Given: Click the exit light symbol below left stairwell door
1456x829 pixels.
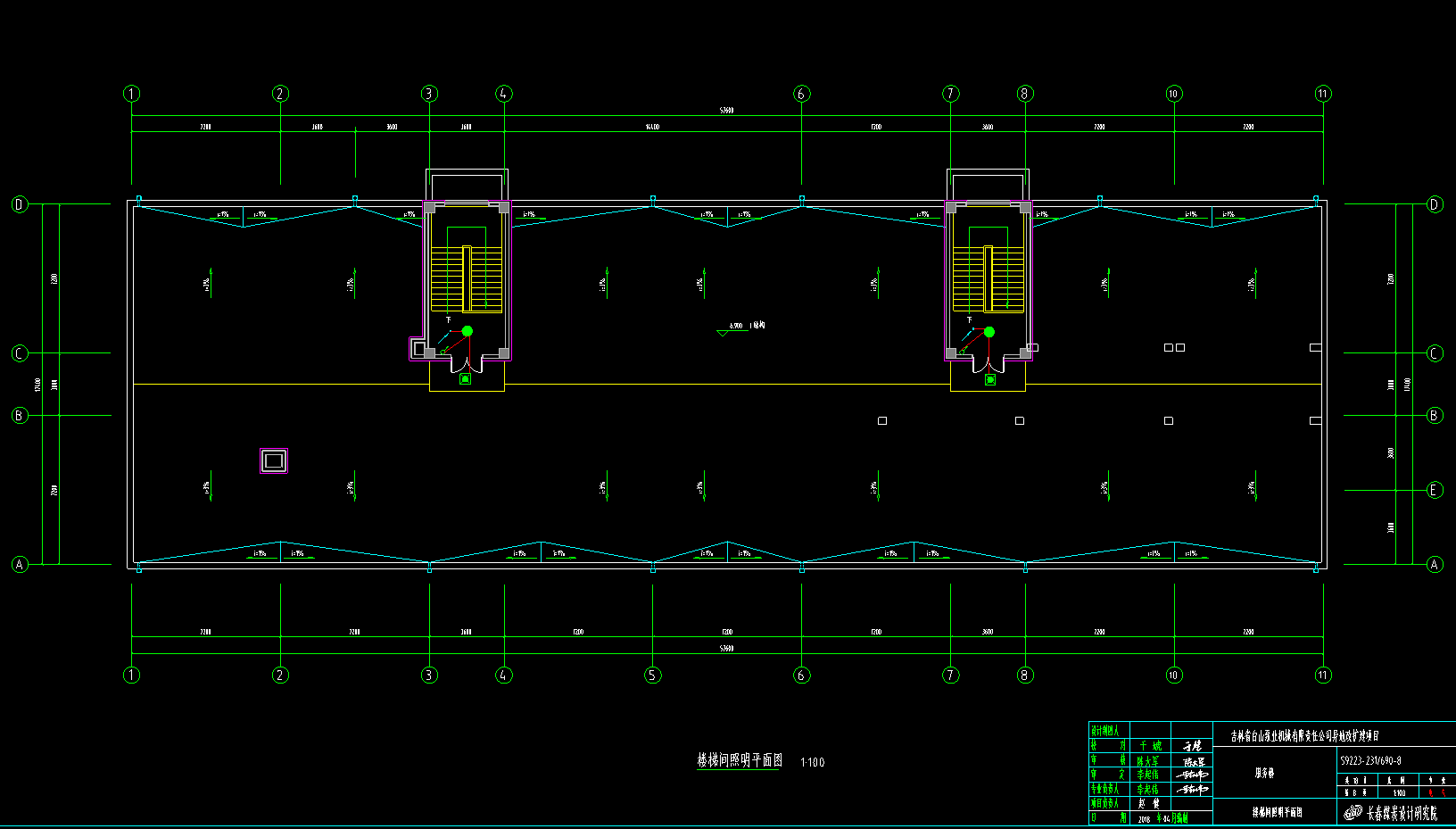Looking at the screenshot, I should 465,379.
